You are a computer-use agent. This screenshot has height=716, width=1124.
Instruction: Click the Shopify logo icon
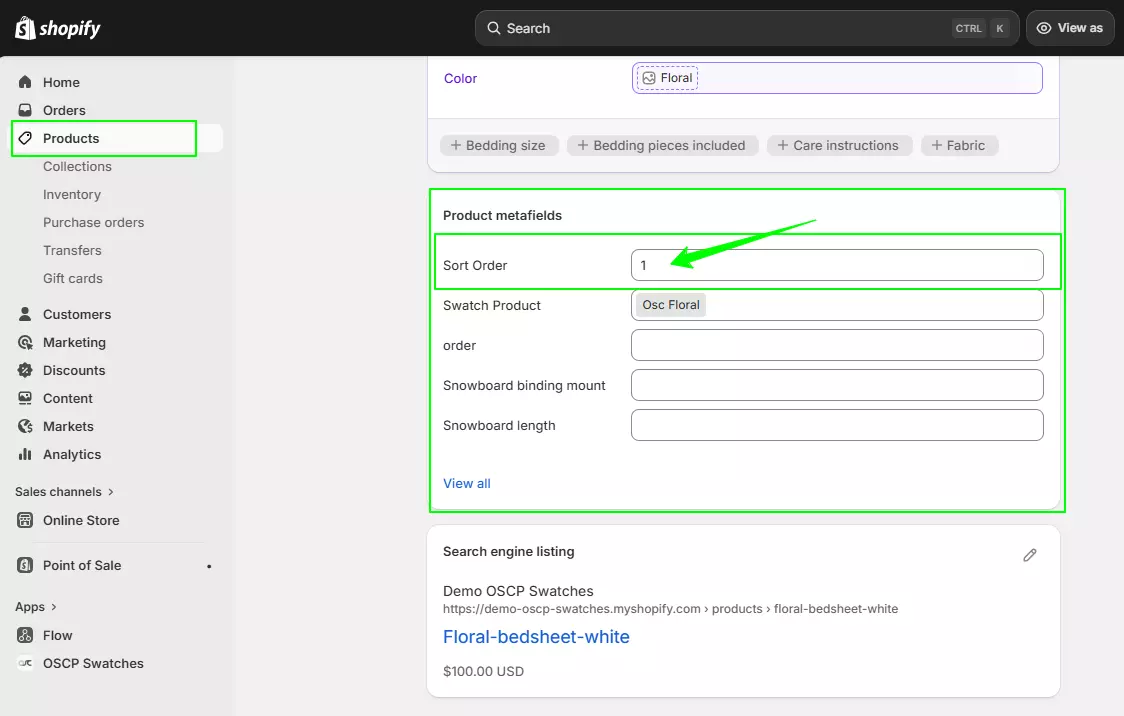pyautogui.click(x=25, y=28)
